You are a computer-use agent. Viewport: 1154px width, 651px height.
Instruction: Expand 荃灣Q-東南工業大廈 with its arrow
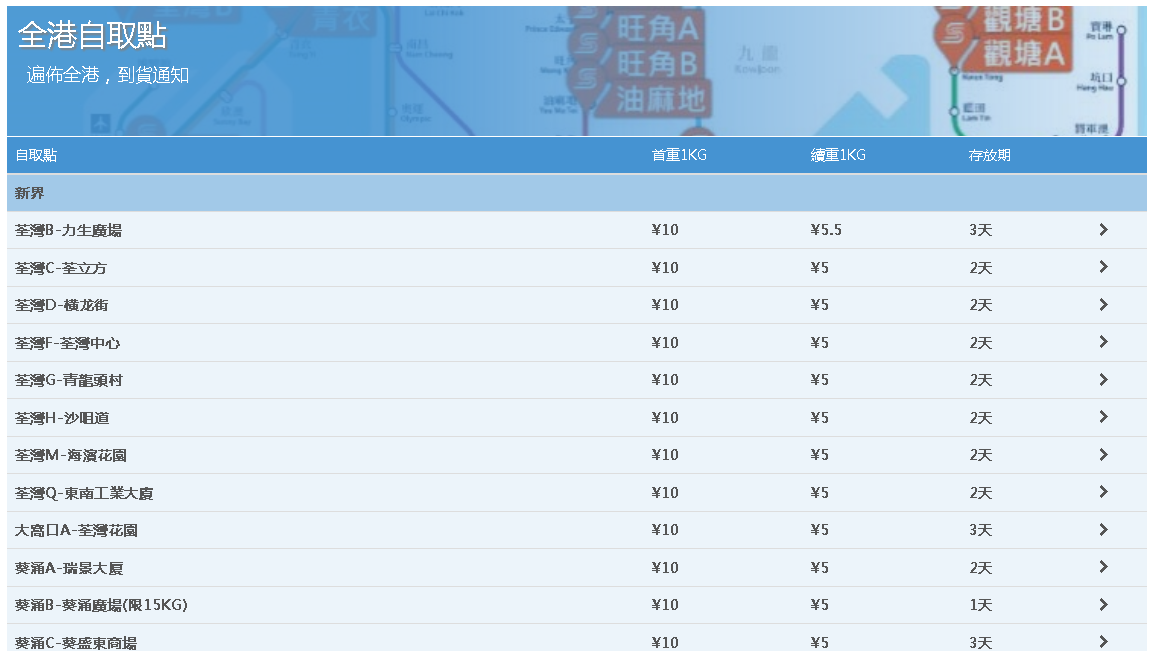(1103, 492)
